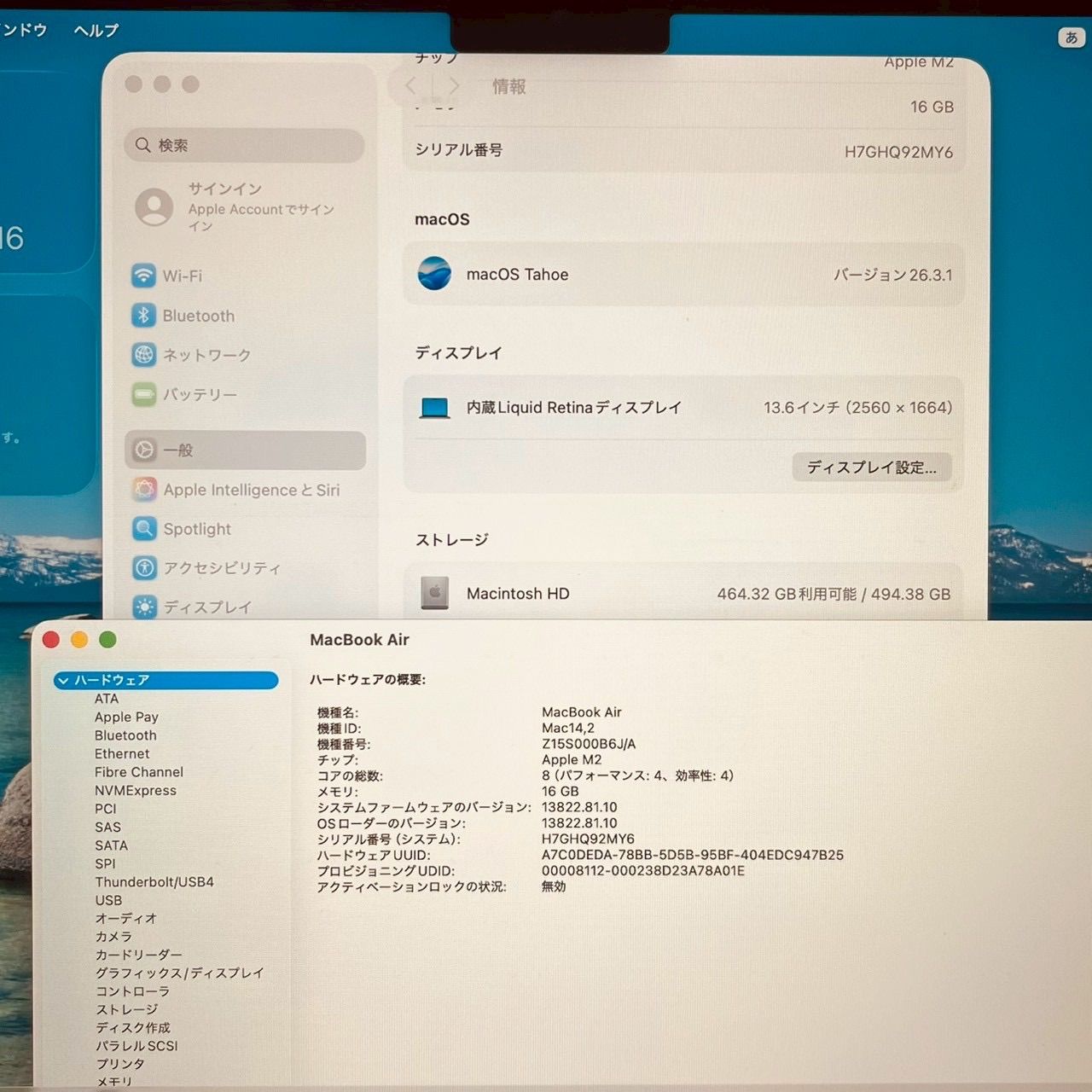The height and width of the screenshot is (1092, 1092).
Task: Open the ヘルプ menu
Action: point(96,30)
